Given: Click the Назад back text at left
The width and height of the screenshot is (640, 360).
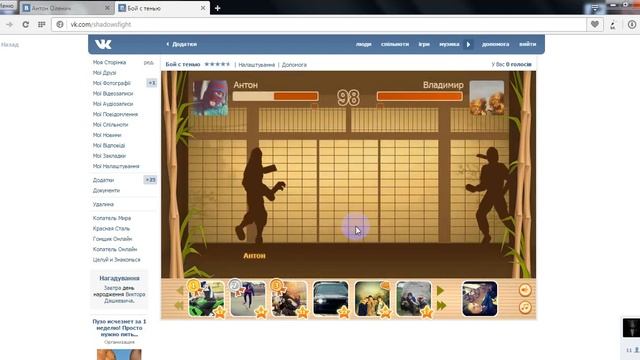Looking at the screenshot, I should [x=10, y=44].
